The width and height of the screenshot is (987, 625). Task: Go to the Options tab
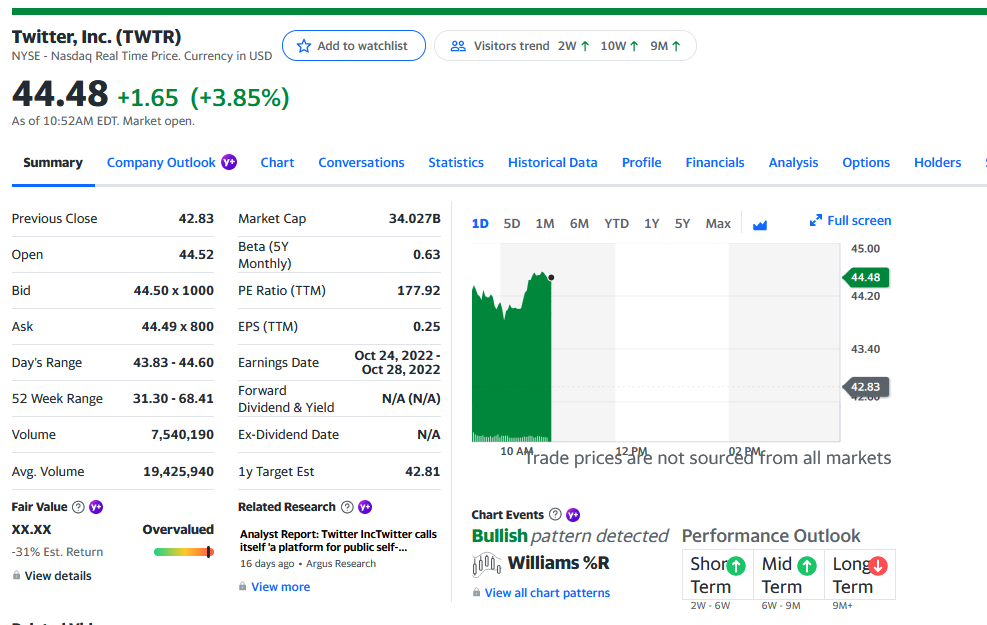point(866,162)
